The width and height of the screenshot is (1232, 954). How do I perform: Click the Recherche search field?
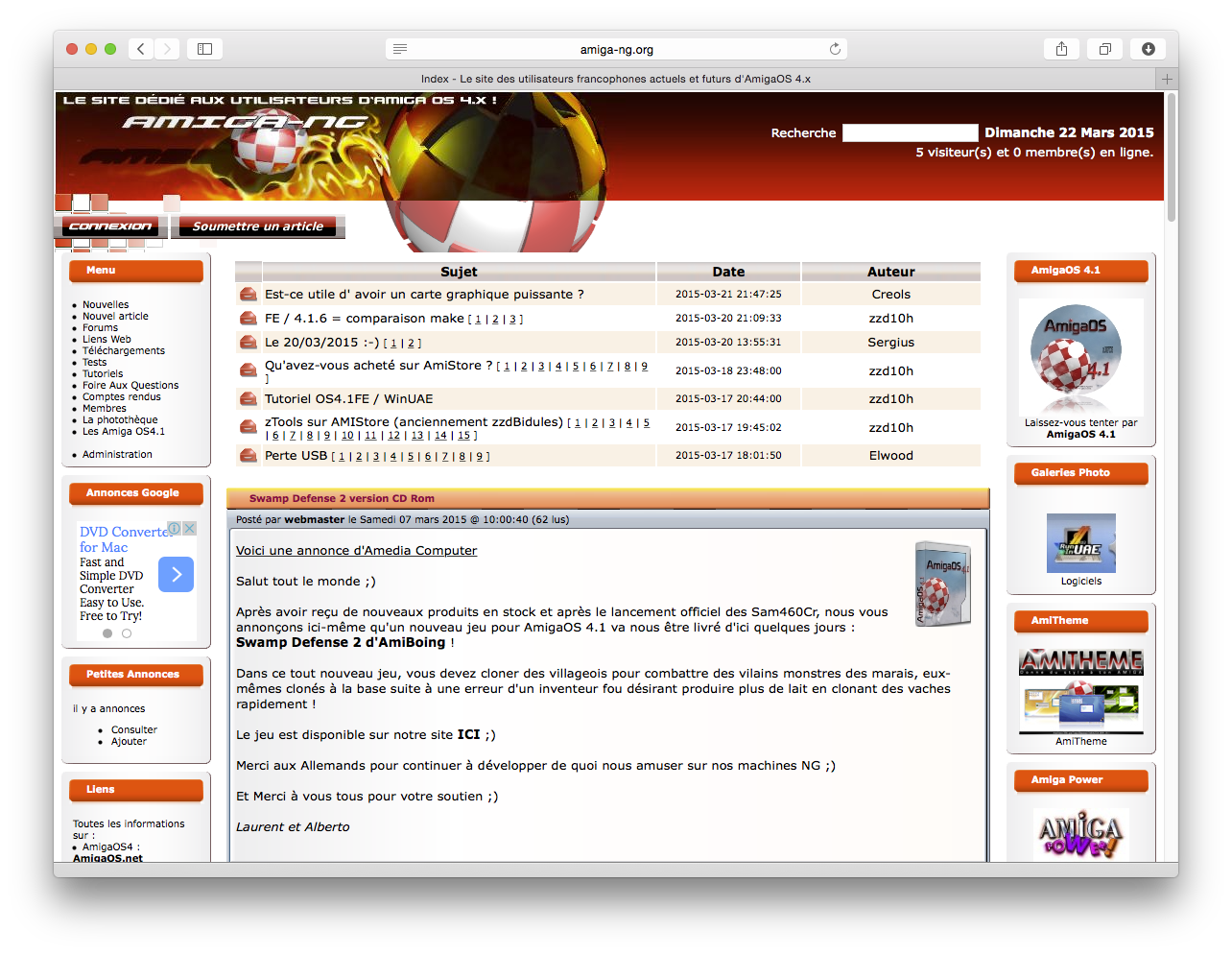point(910,132)
